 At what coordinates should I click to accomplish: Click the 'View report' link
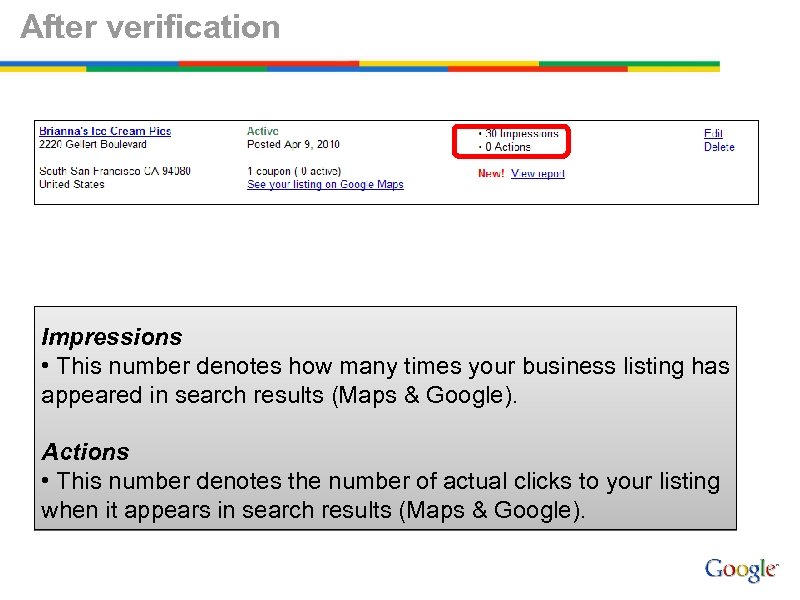point(536,171)
